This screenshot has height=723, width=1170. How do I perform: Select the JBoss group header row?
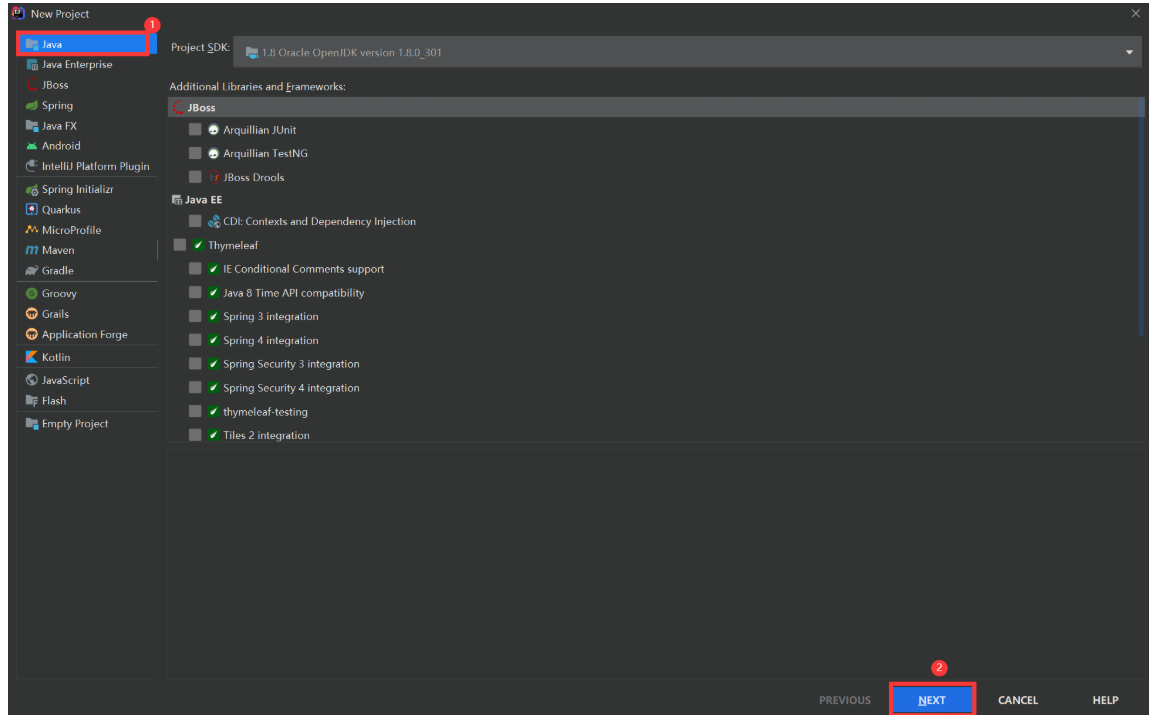click(x=655, y=108)
